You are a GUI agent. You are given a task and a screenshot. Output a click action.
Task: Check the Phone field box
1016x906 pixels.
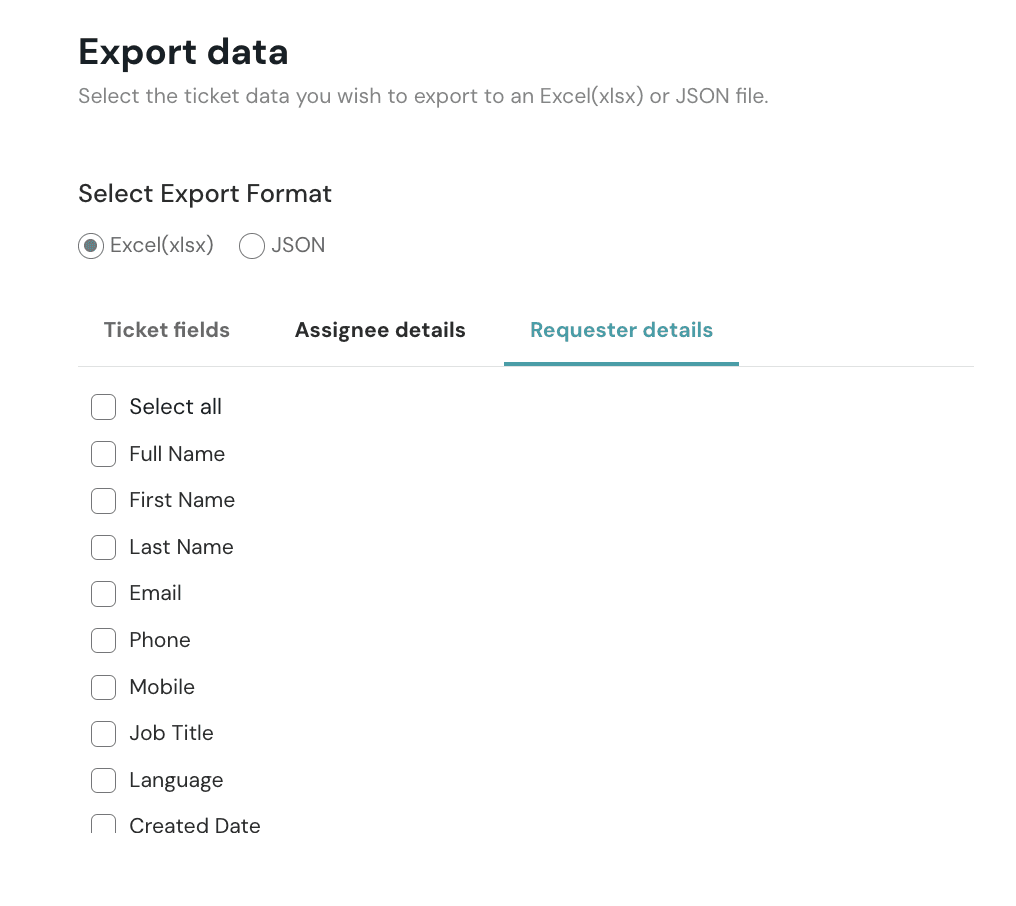coord(104,640)
